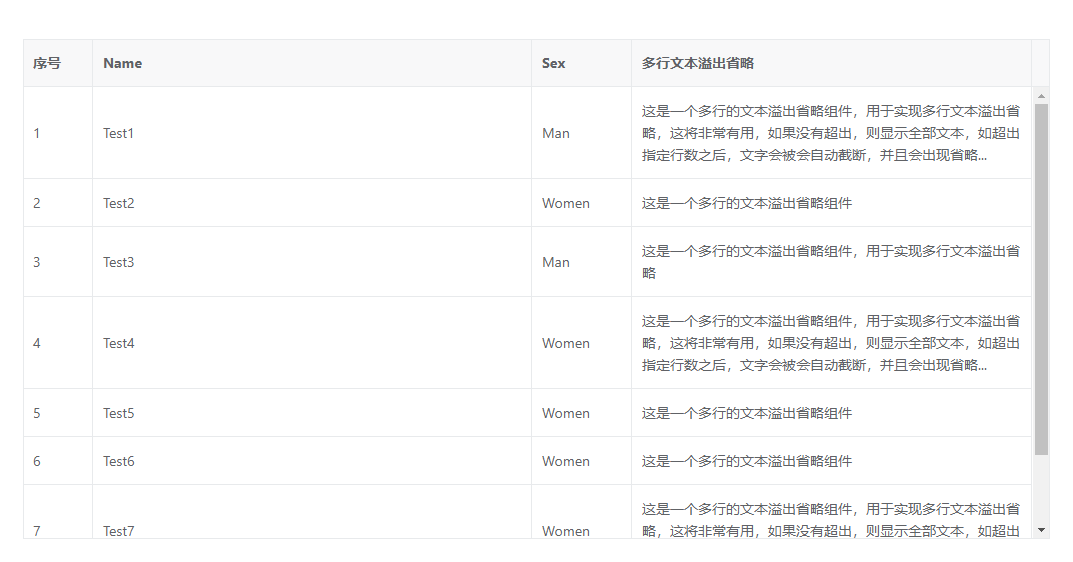Click the Test3 name cell

(x=312, y=262)
